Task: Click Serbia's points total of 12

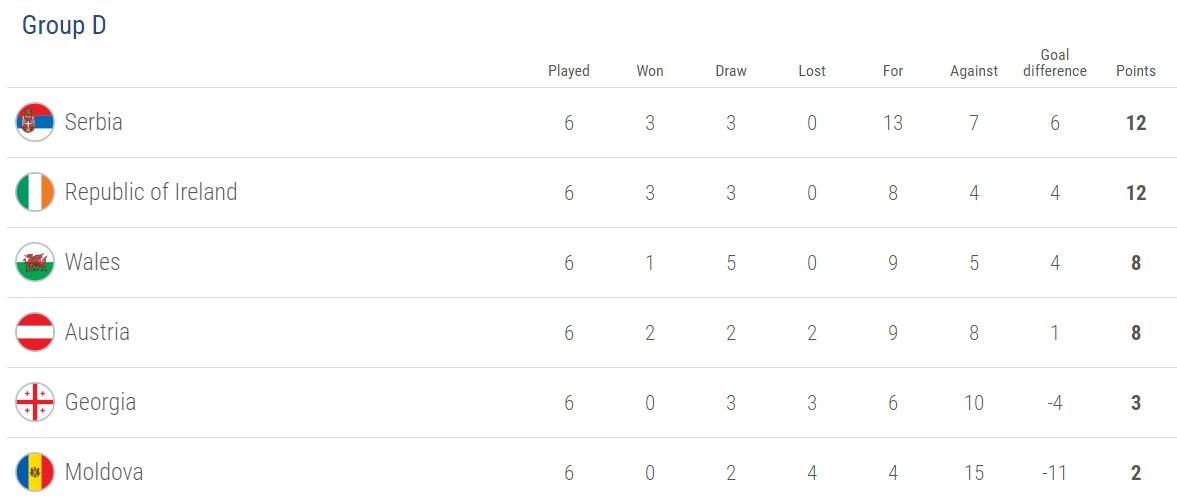Action: (1135, 123)
